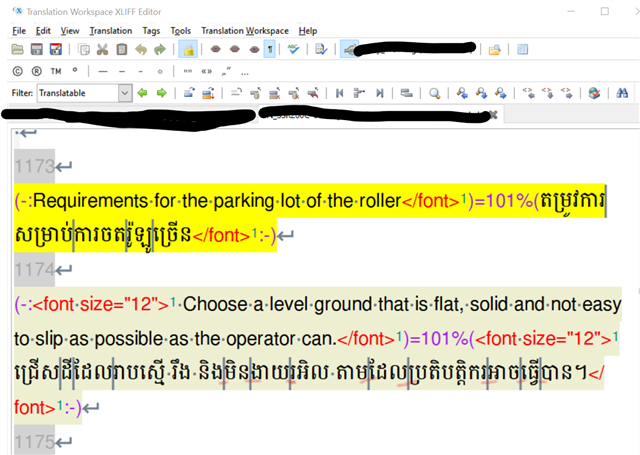This screenshot has height=455, width=640.
Task: Click the save floppy disk icon
Action: tap(37, 49)
